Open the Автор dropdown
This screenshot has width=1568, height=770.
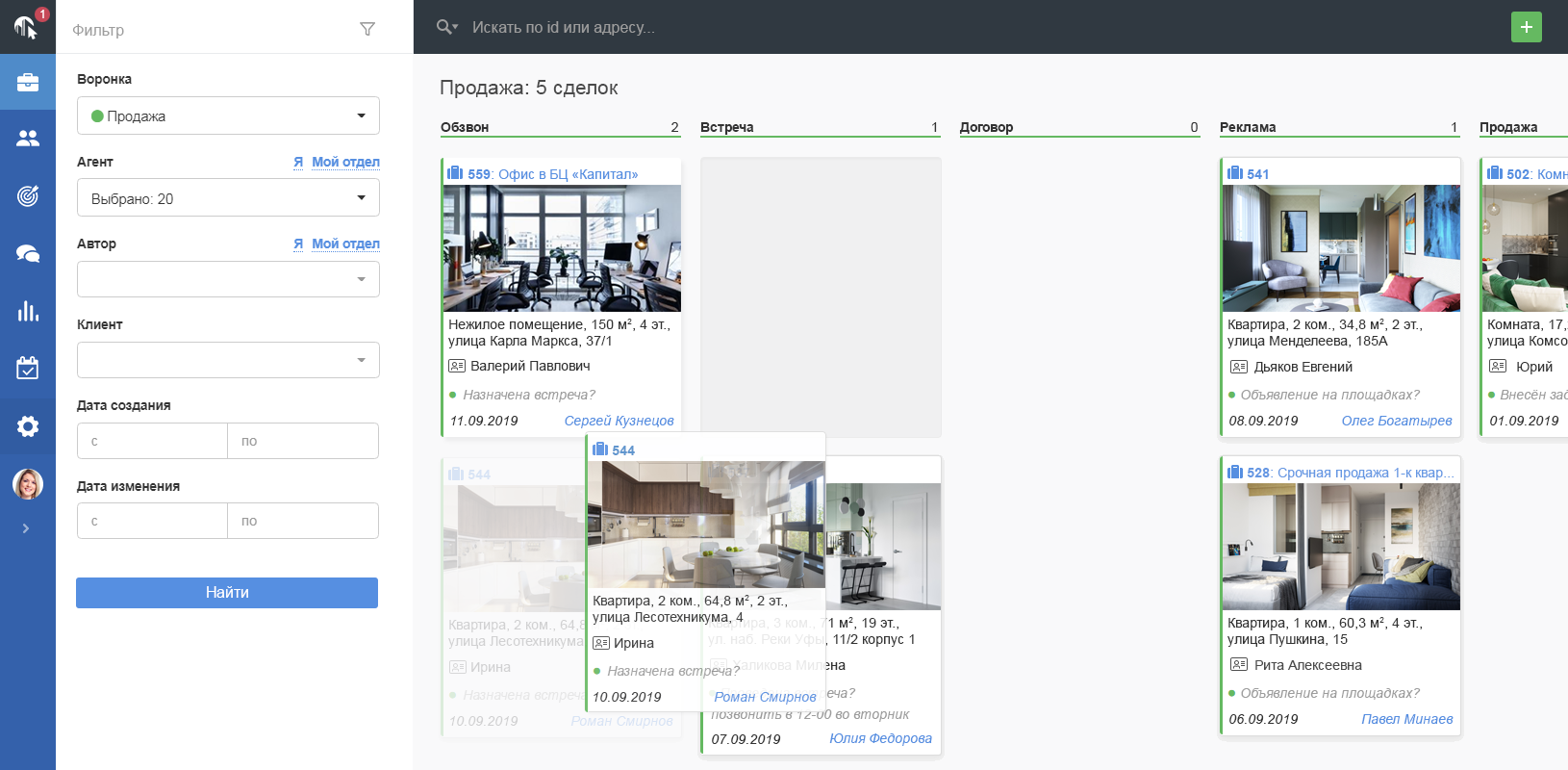pyautogui.click(x=228, y=279)
